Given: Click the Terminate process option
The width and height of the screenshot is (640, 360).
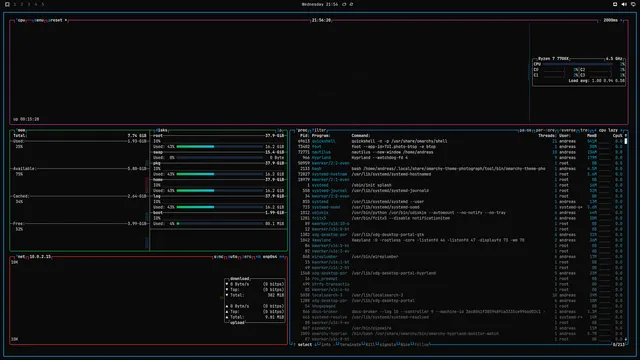Looking at the screenshot, I should 350,344.
